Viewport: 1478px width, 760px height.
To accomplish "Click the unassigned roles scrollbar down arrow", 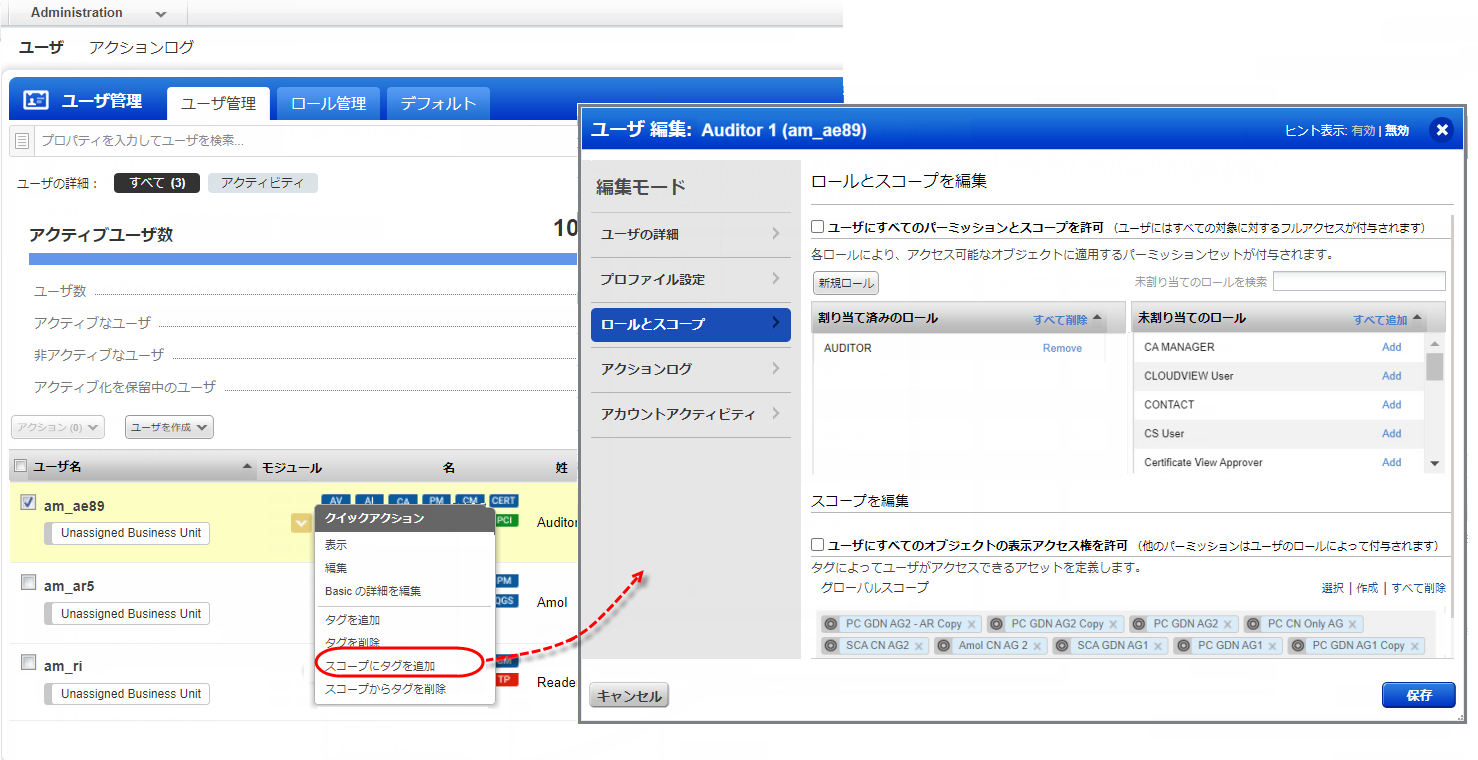I will 1434,463.
